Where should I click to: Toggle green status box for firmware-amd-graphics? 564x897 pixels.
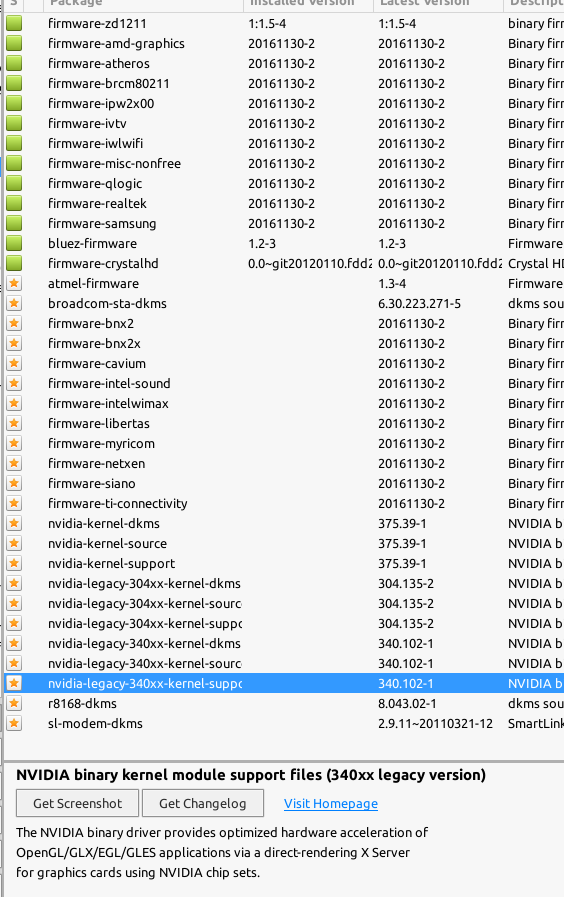coord(14,43)
